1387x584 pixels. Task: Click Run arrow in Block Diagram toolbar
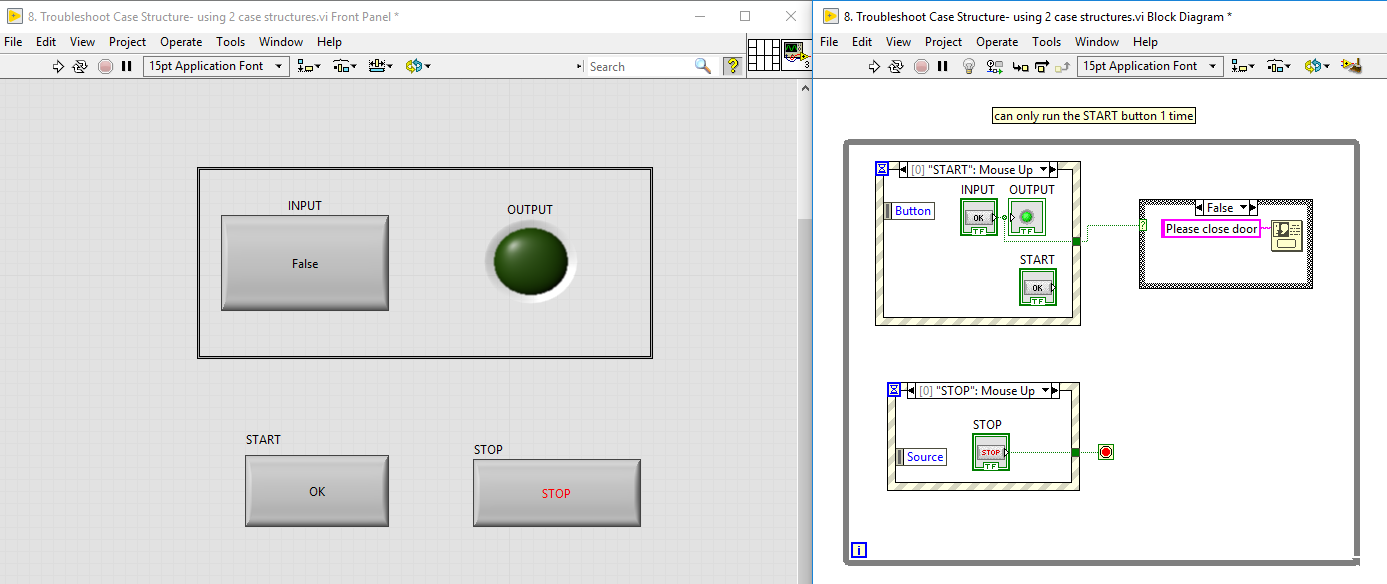tap(874, 66)
